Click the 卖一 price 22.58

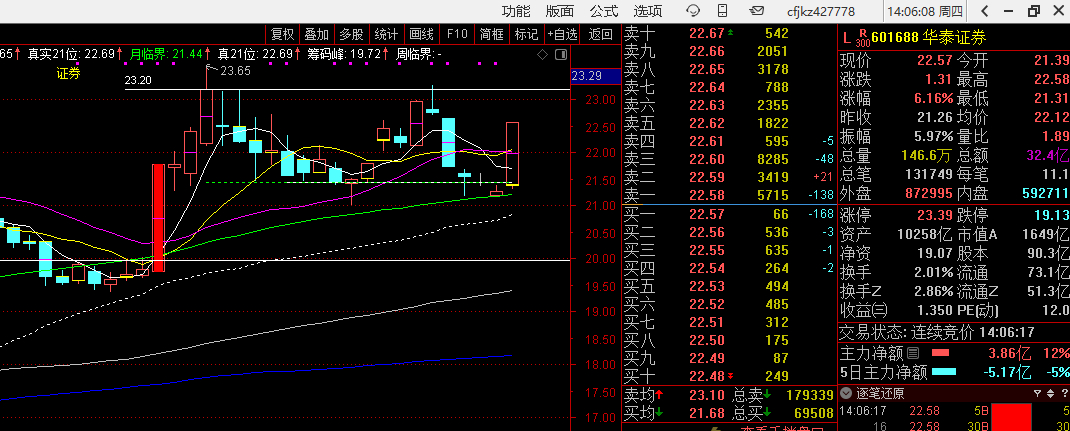(706, 196)
